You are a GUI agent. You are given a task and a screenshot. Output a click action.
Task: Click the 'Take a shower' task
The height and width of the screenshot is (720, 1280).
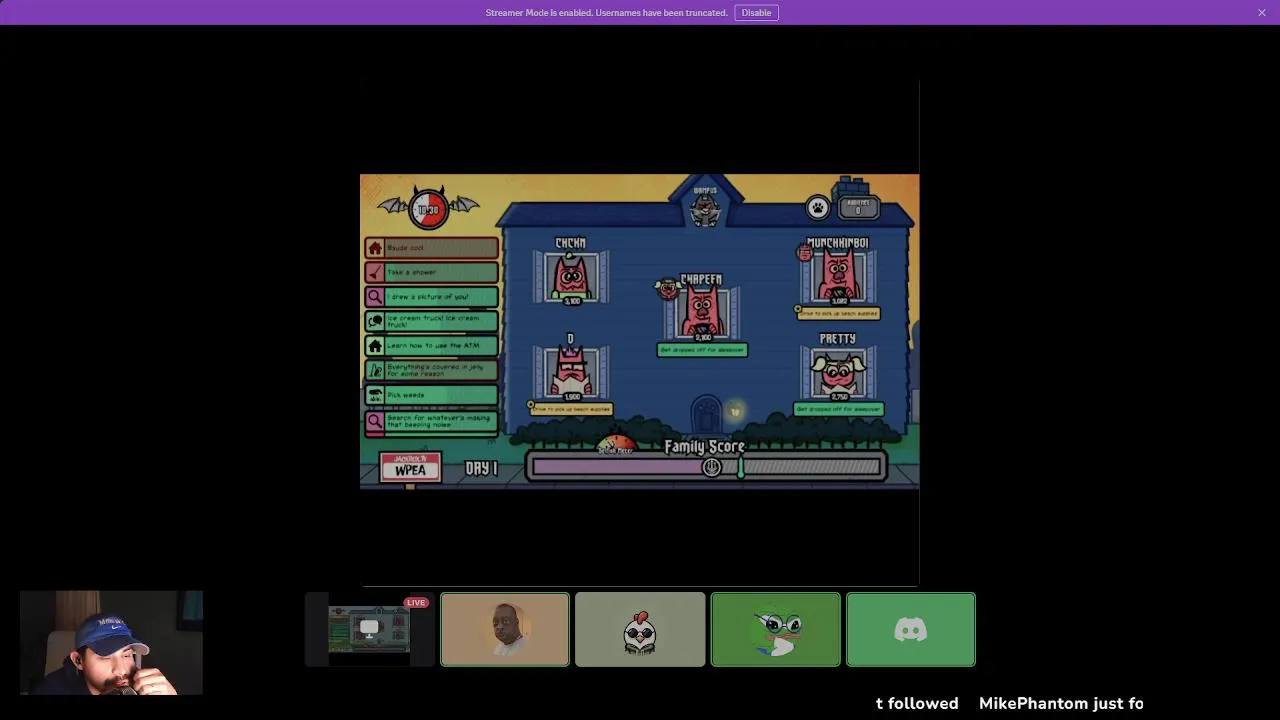431,272
